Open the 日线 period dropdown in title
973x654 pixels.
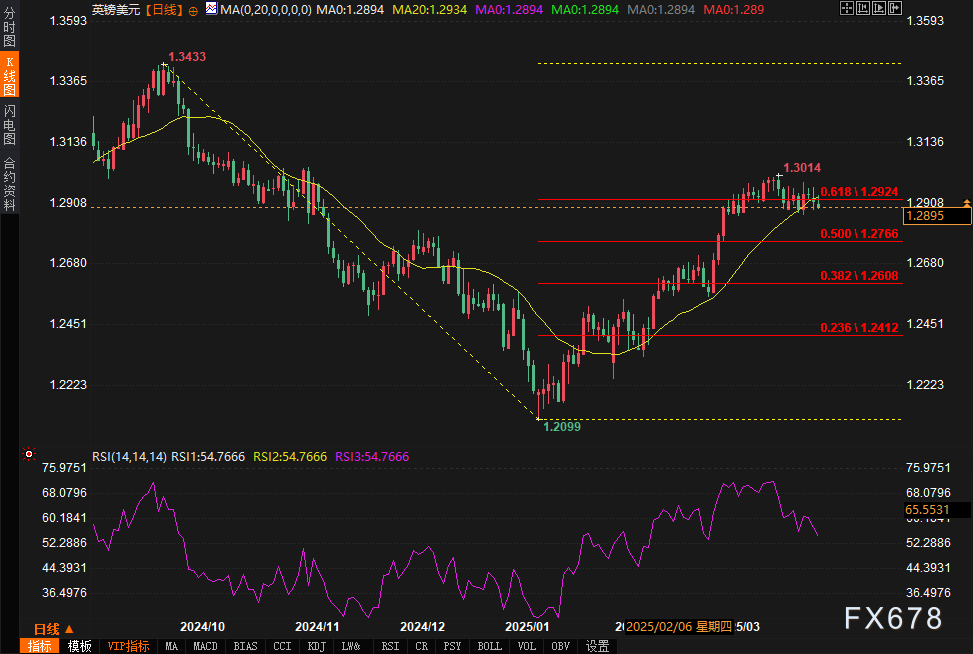(163, 9)
